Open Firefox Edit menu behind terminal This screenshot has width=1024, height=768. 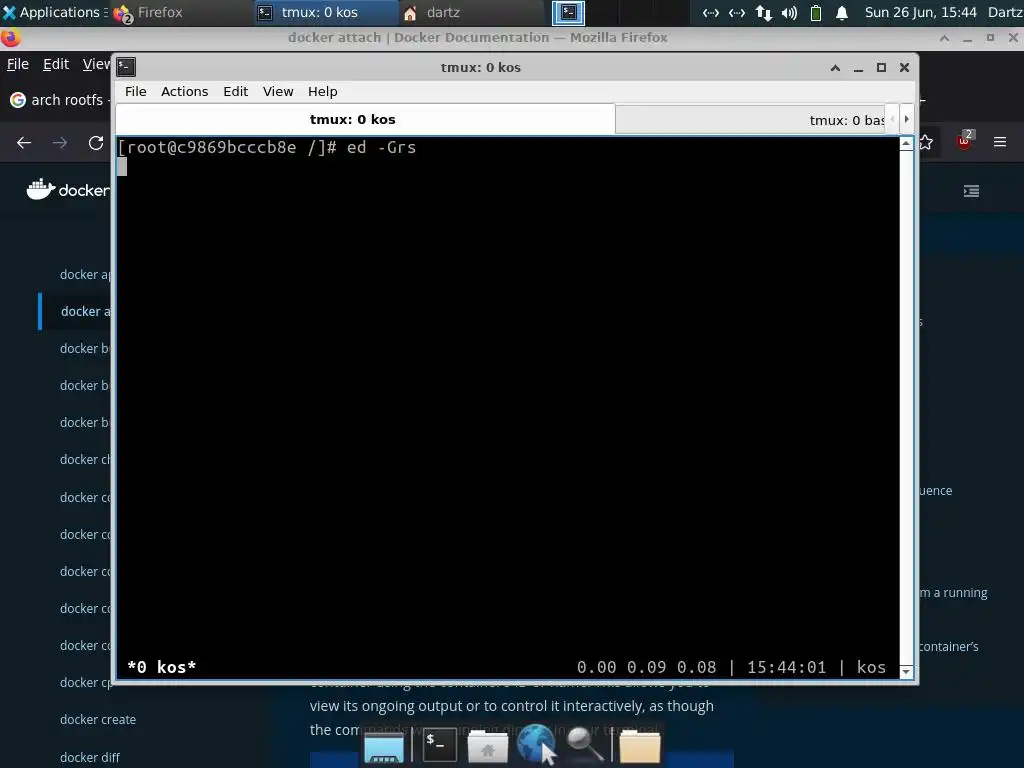(56, 64)
